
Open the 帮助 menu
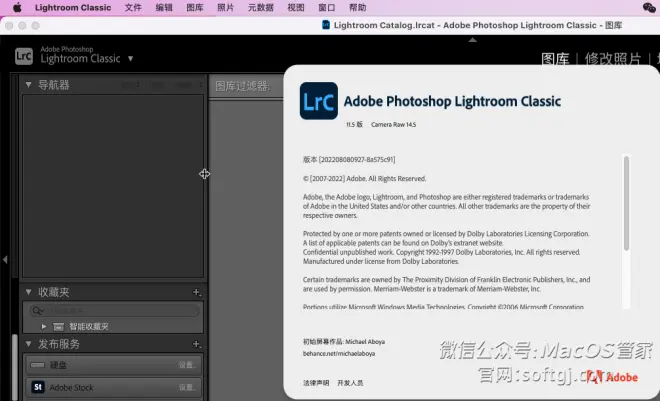click(357, 7)
